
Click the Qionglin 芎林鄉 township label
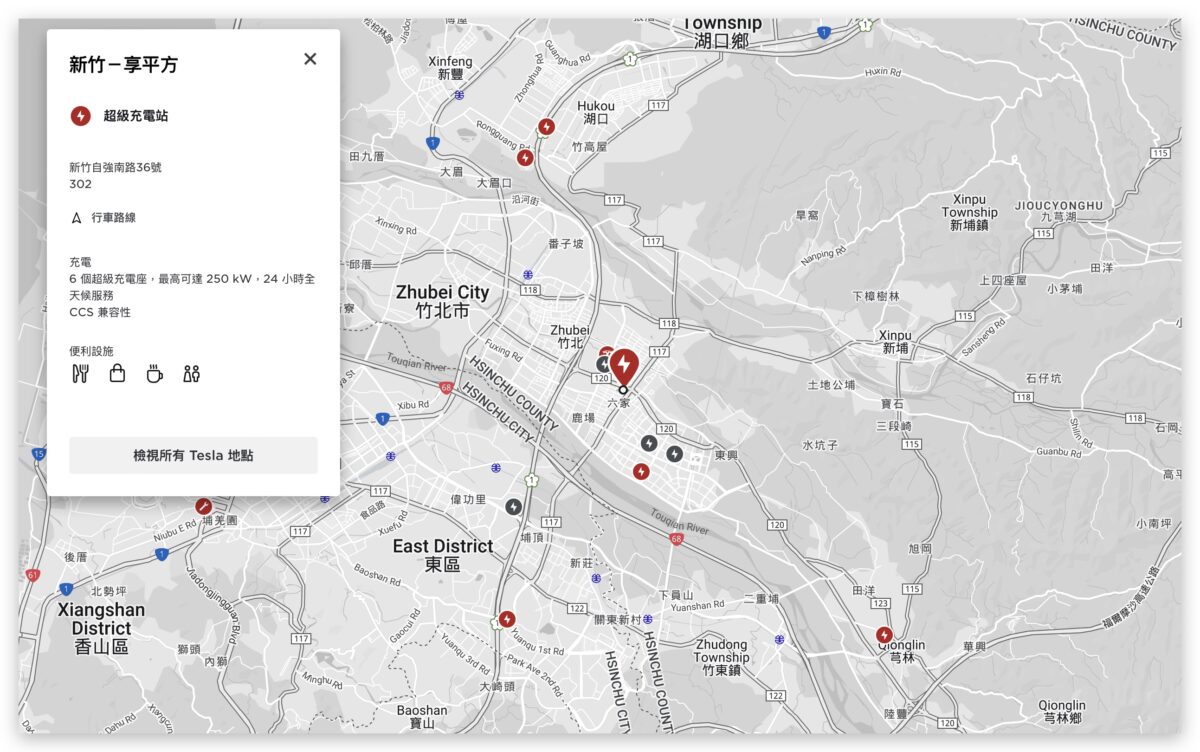coord(1061,711)
